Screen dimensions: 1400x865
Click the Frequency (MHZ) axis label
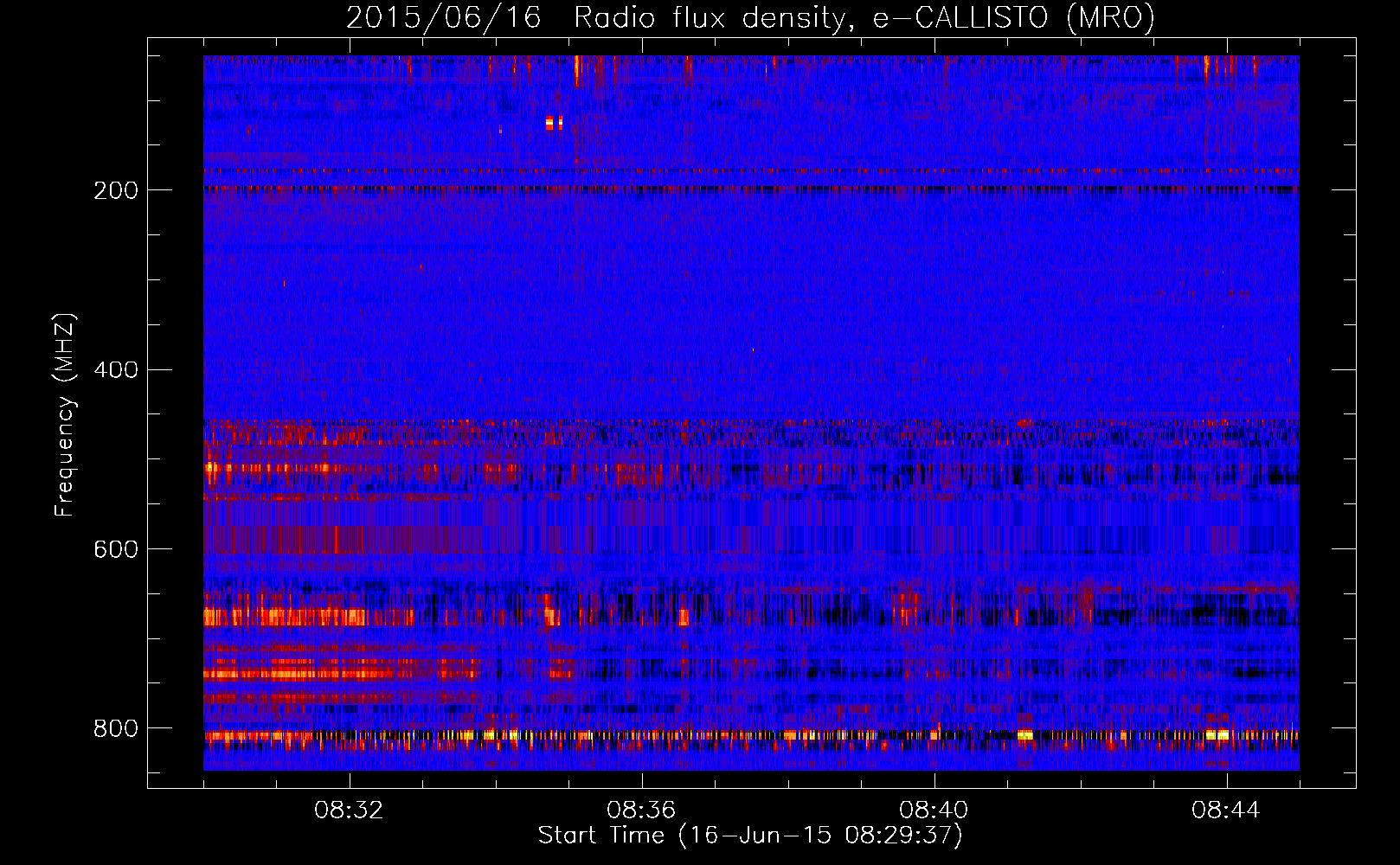(65, 414)
